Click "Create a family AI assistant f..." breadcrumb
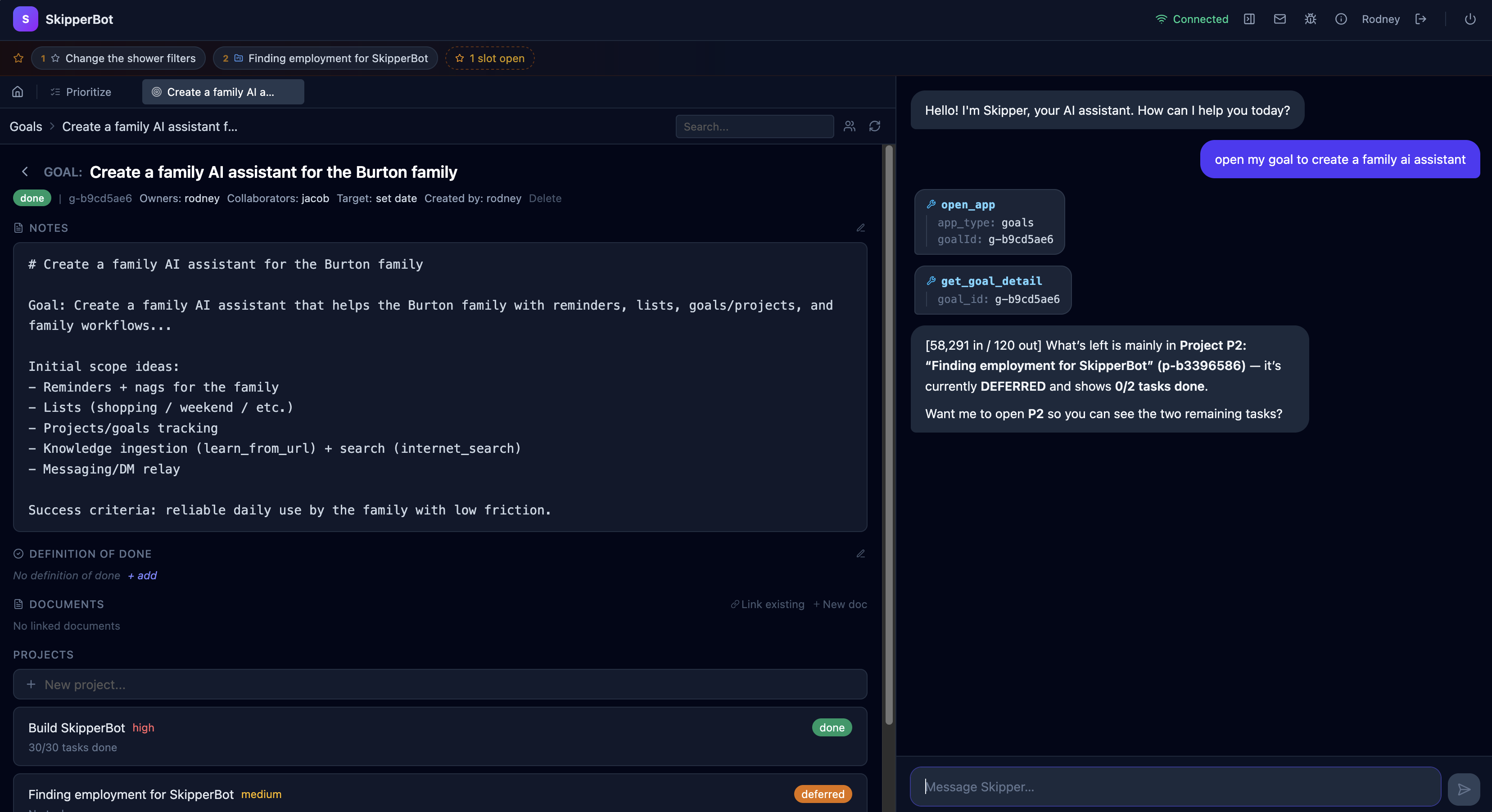The image size is (1492, 812). [x=149, y=126]
